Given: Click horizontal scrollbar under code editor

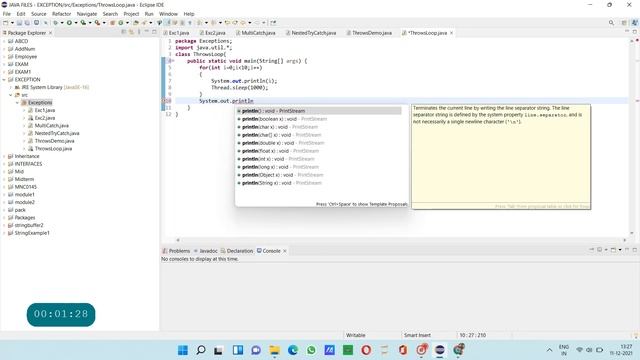Looking at the screenshot, I should pyautogui.click(x=401, y=240).
